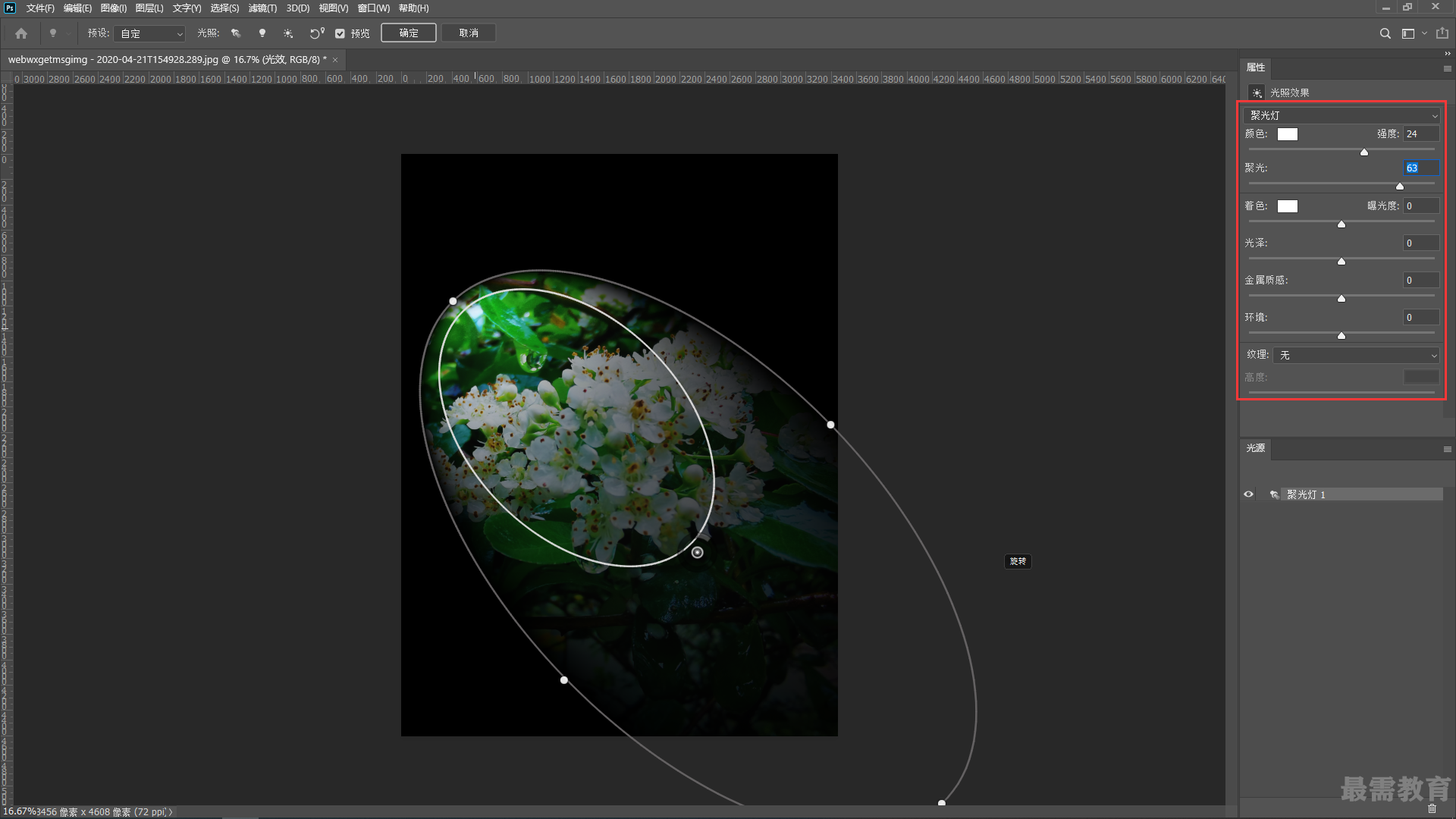This screenshot has height=819, width=1456.
Task: Open the 预设 preset dropdown
Action: (x=149, y=33)
